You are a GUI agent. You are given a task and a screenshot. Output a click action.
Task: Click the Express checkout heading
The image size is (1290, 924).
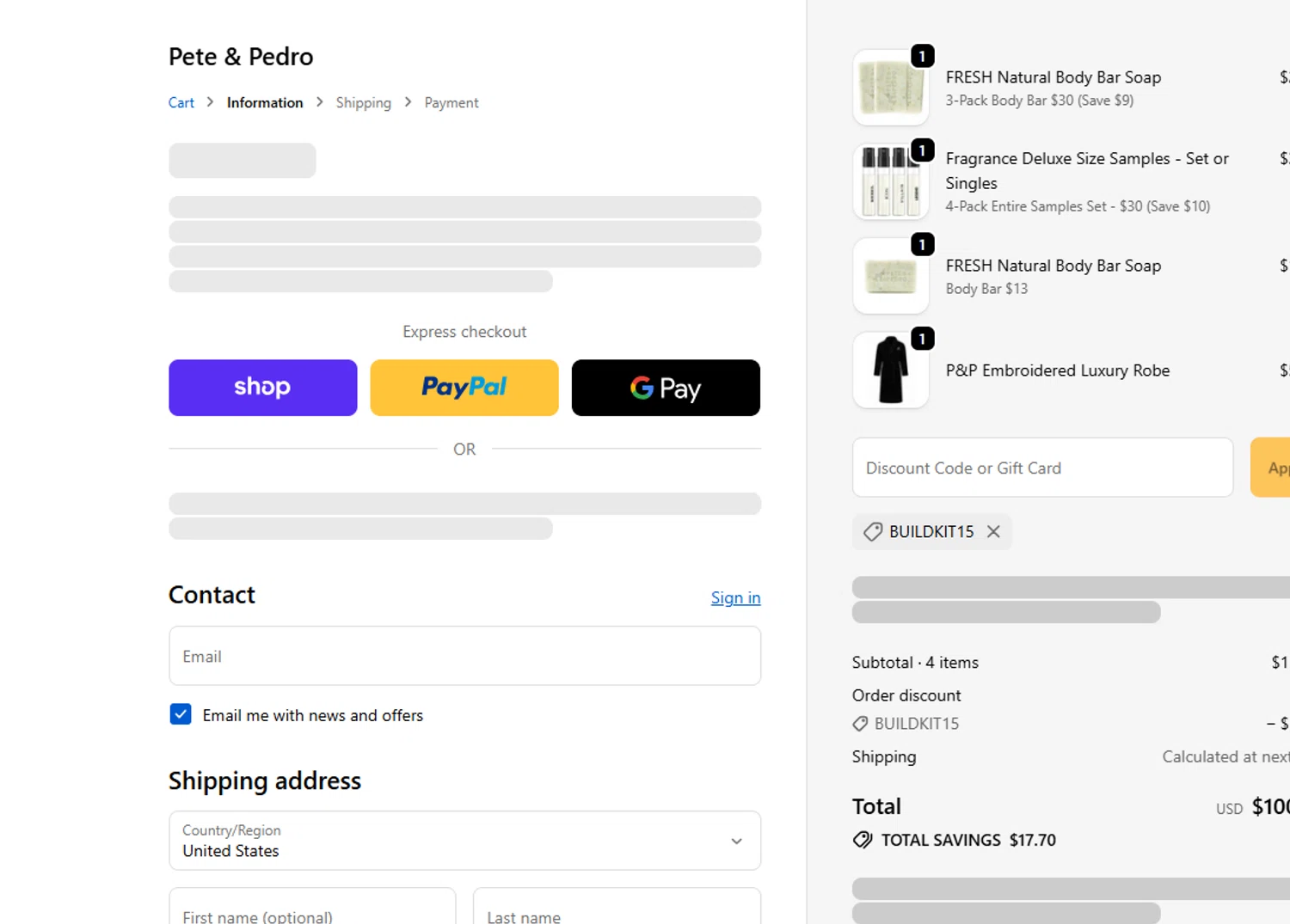464,332
